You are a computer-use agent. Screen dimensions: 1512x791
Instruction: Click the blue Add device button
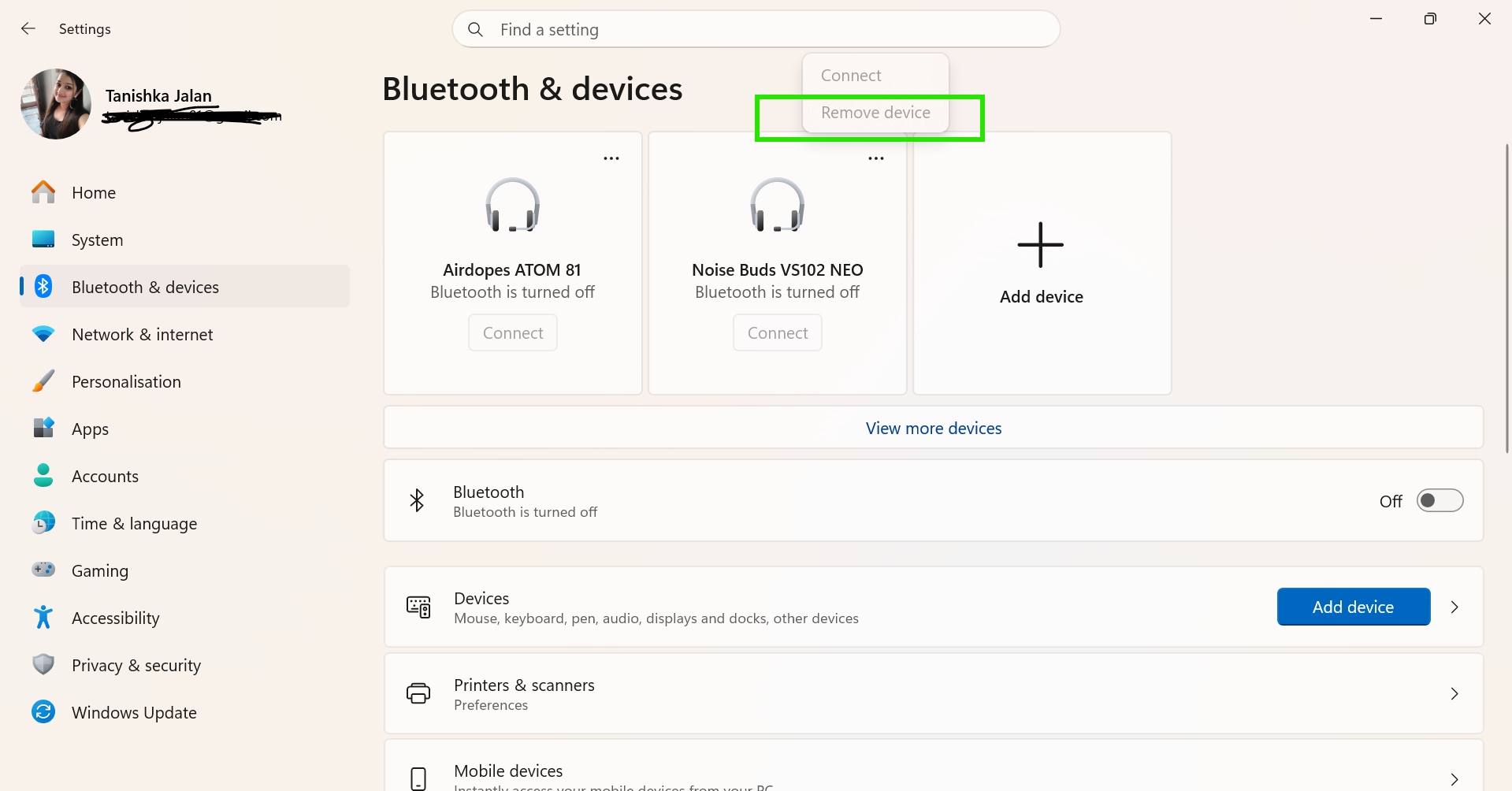coord(1353,607)
